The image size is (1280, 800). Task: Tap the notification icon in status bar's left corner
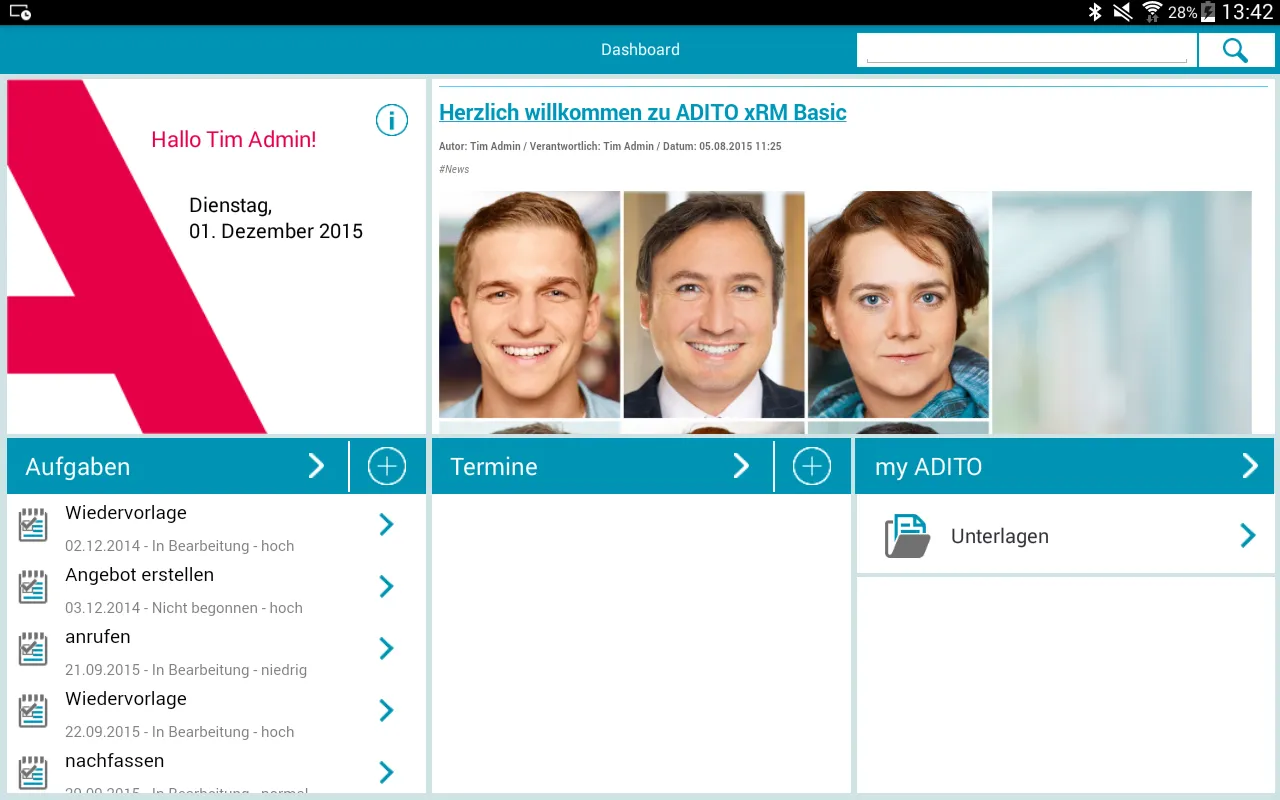click(x=20, y=12)
